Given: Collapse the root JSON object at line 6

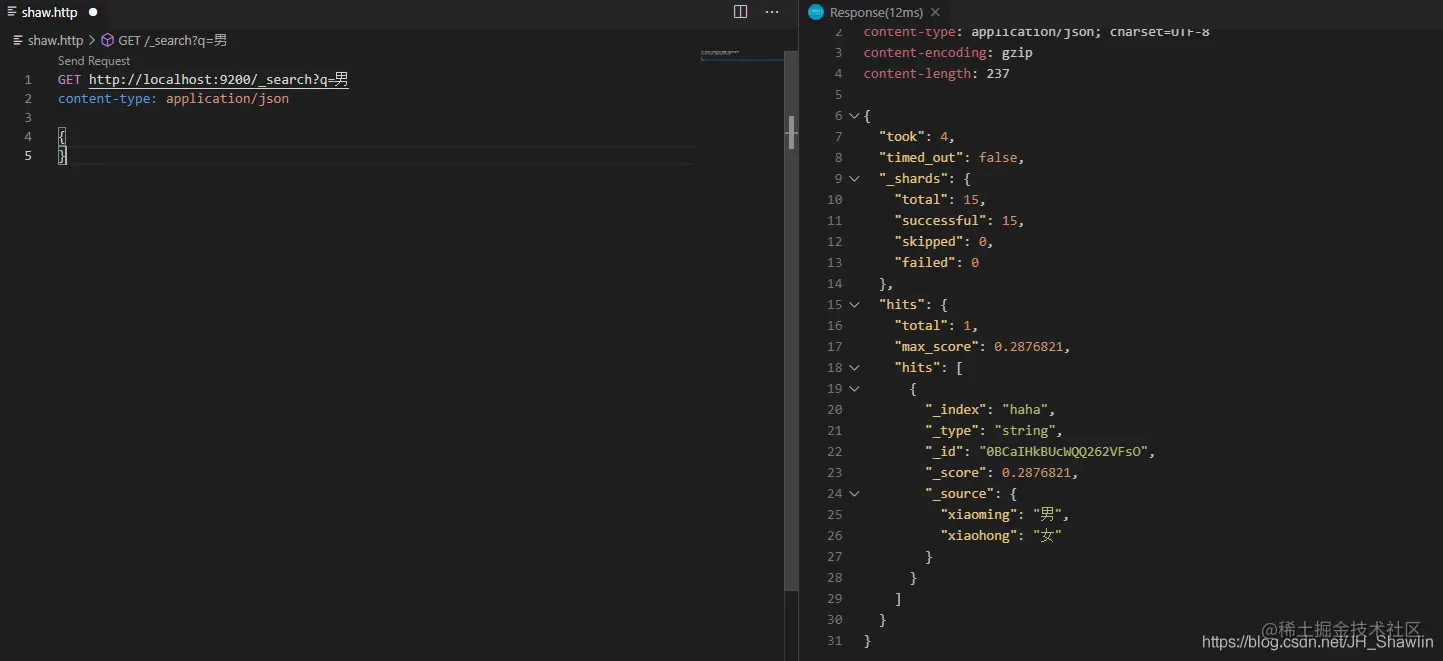Looking at the screenshot, I should click(x=854, y=116).
